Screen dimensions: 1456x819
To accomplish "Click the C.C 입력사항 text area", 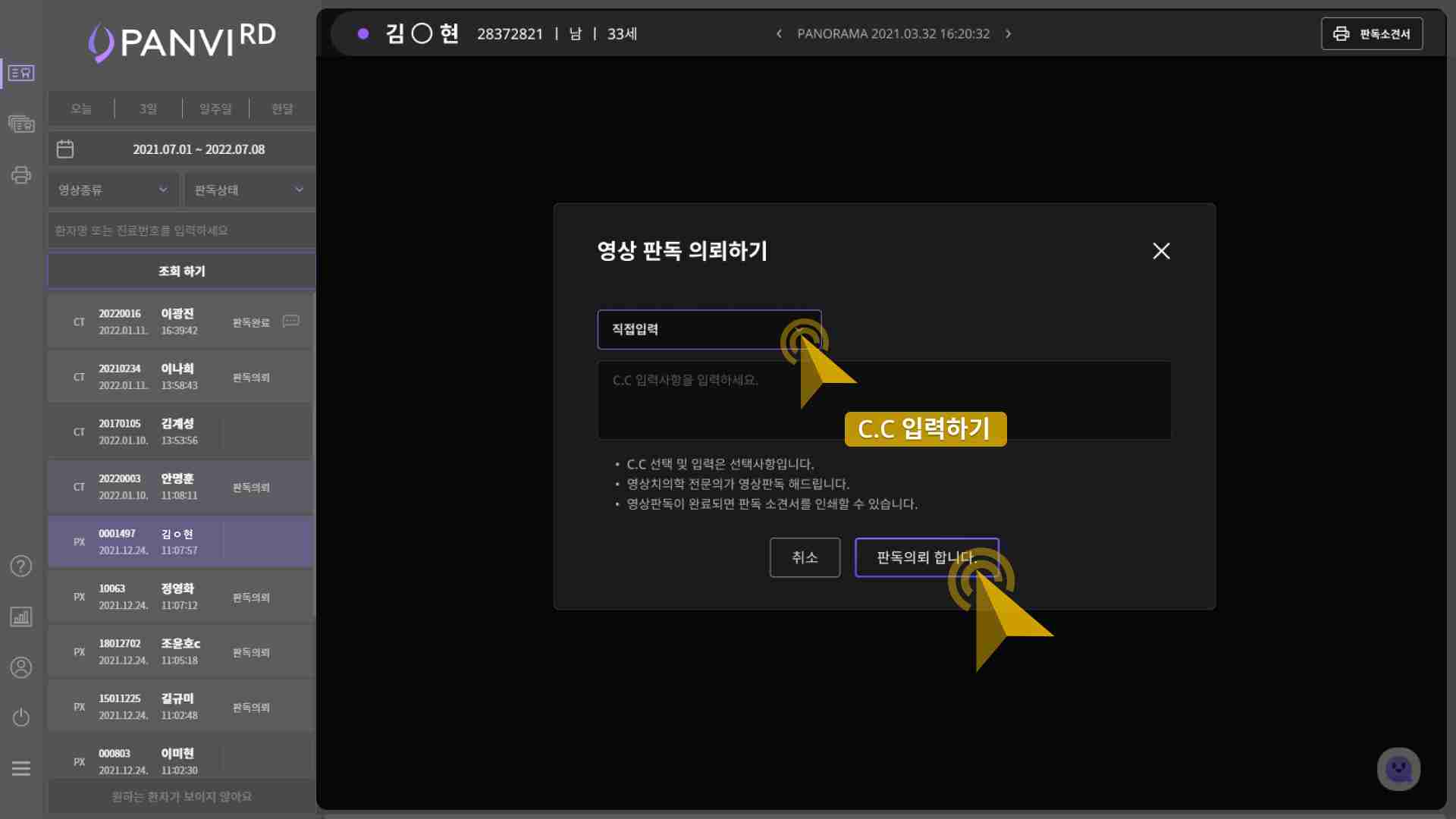I will [x=884, y=400].
